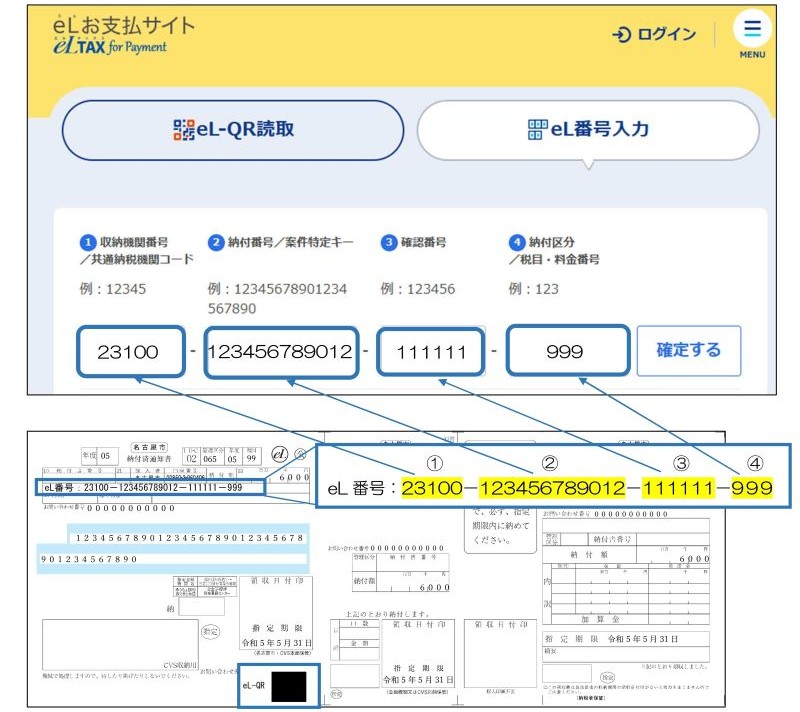Image resolution: width=800 pixels, height=712 pixels.
Task: Click the 納付区分 field with 999
Action: (x=568, y=350)
